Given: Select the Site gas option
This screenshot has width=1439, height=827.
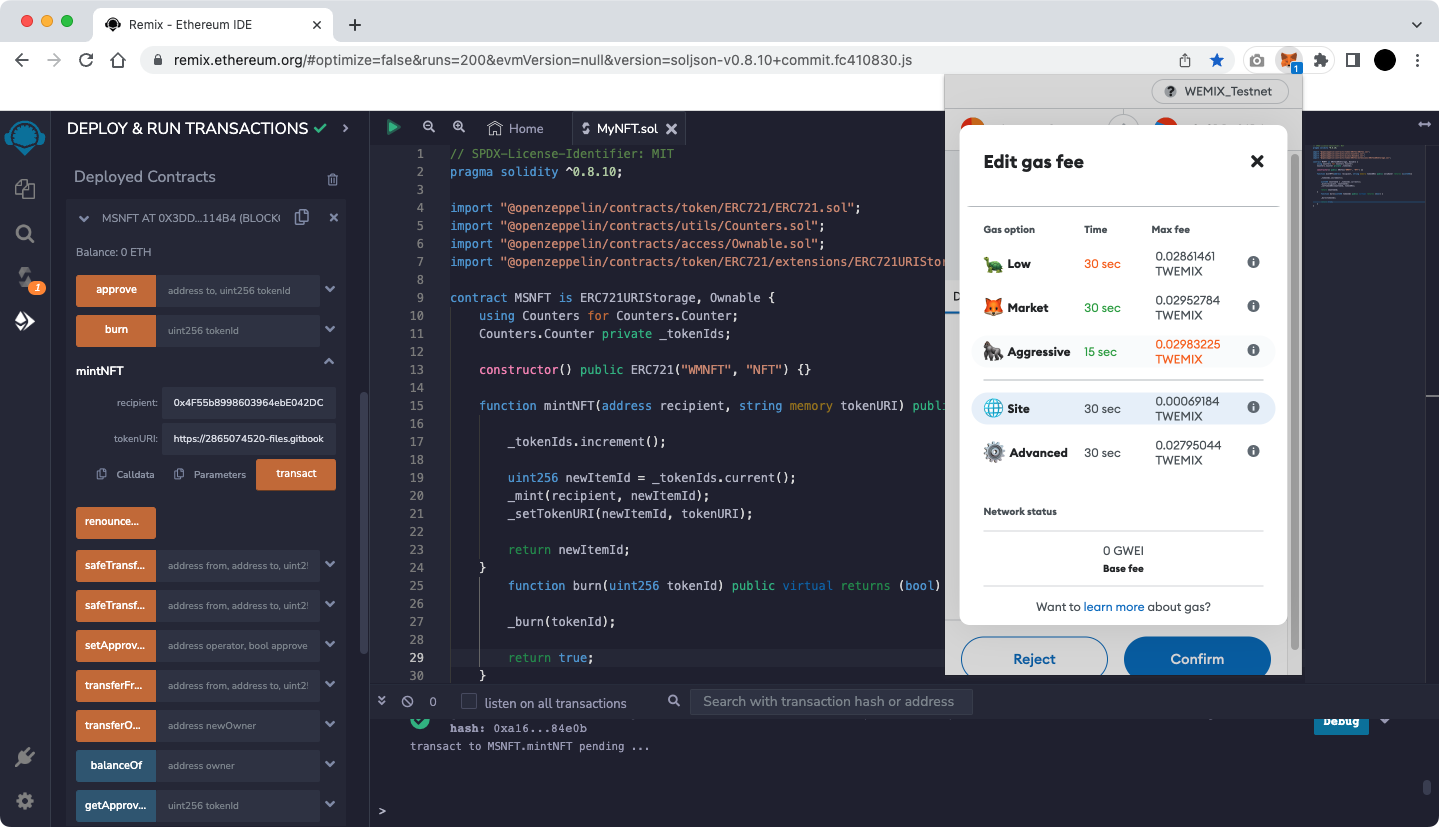Looking at the screenshot, I should tap(1123, 408).
